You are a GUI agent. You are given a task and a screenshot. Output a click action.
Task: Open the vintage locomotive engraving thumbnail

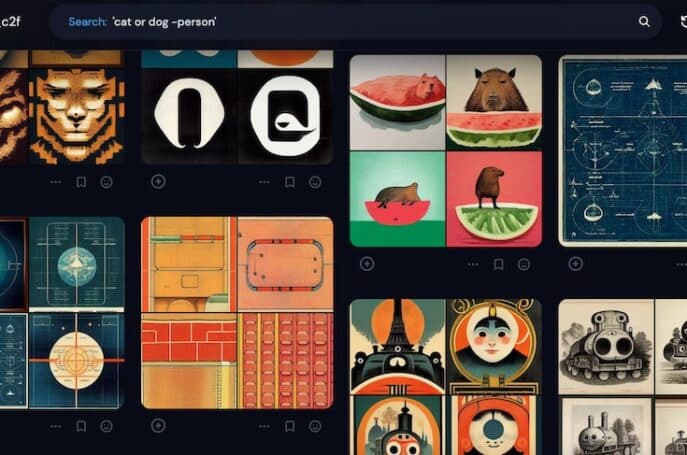(x=606, y=347)
